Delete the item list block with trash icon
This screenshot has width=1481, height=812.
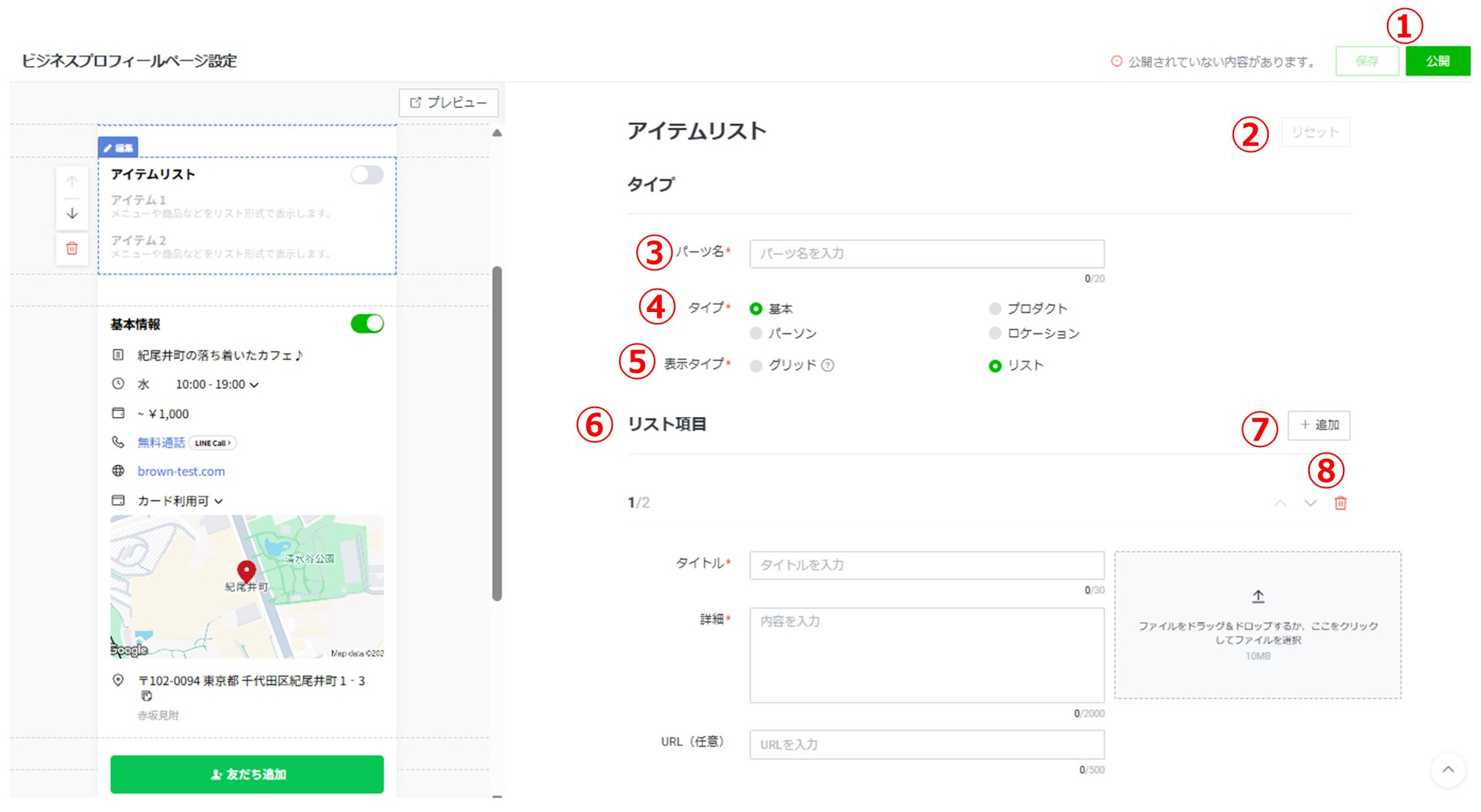point(72,250)
